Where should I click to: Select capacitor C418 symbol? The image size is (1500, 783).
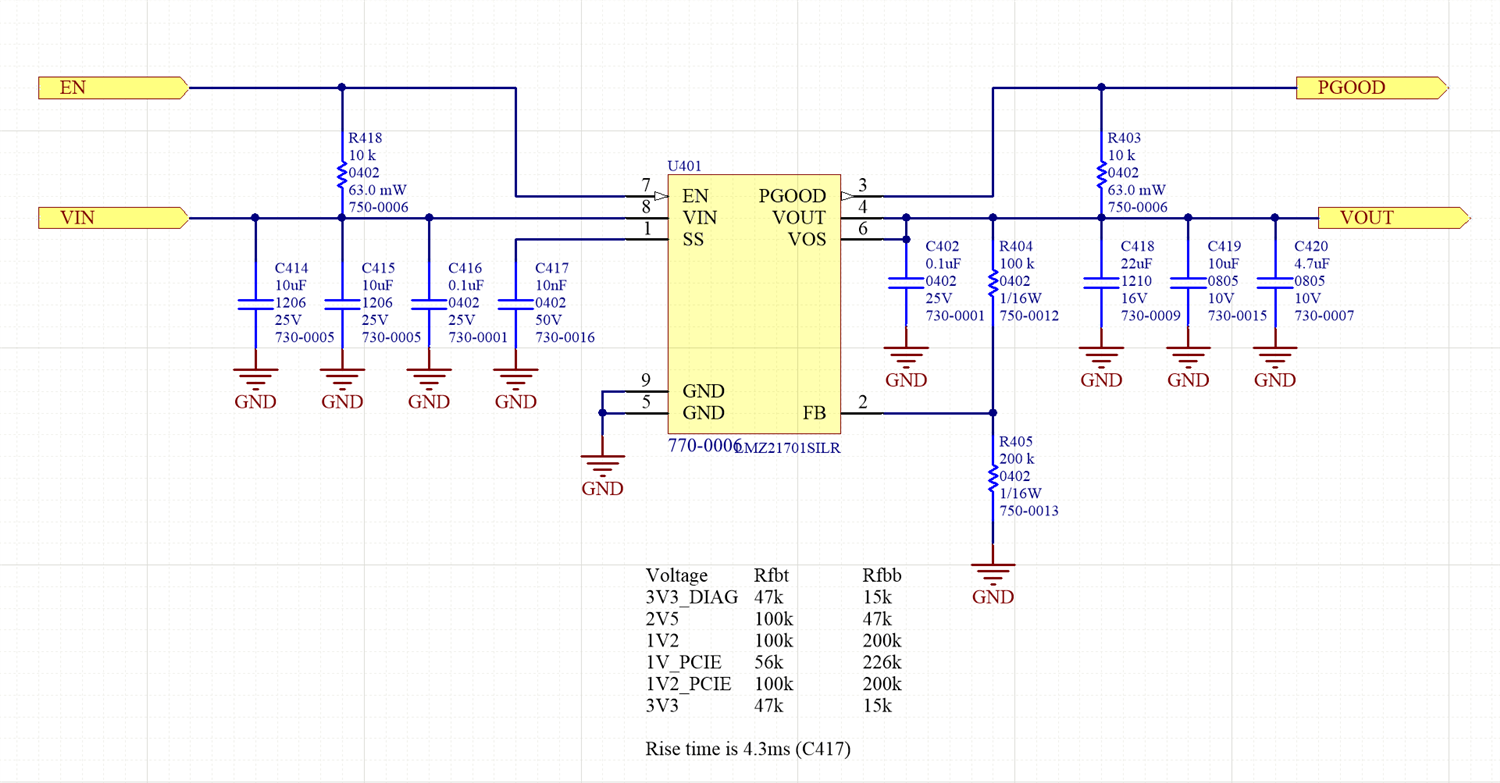tap(1101, 283)
